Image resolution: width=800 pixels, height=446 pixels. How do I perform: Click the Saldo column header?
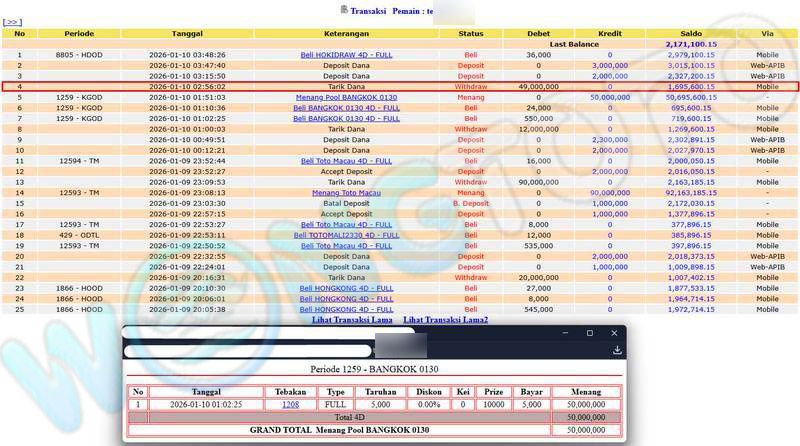click(690, 33)
